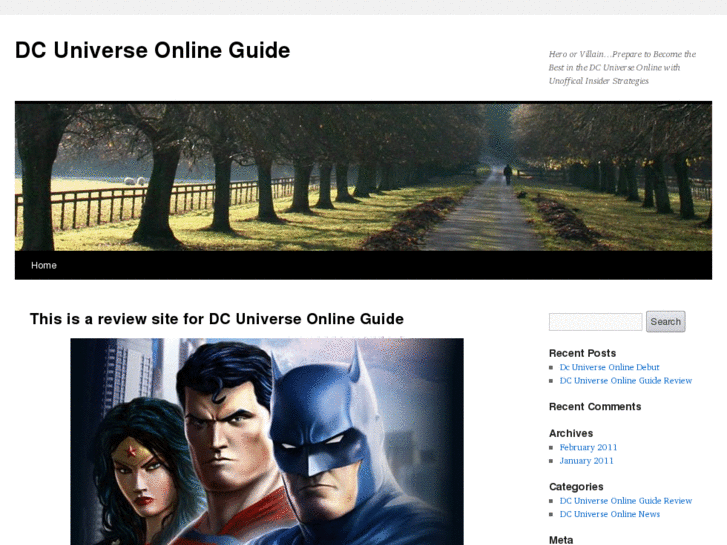Click the tree-lined path header image
Image resolution: width=727 pixels, height=545 pixels.
pyautogui.click(x=363, y=176)
